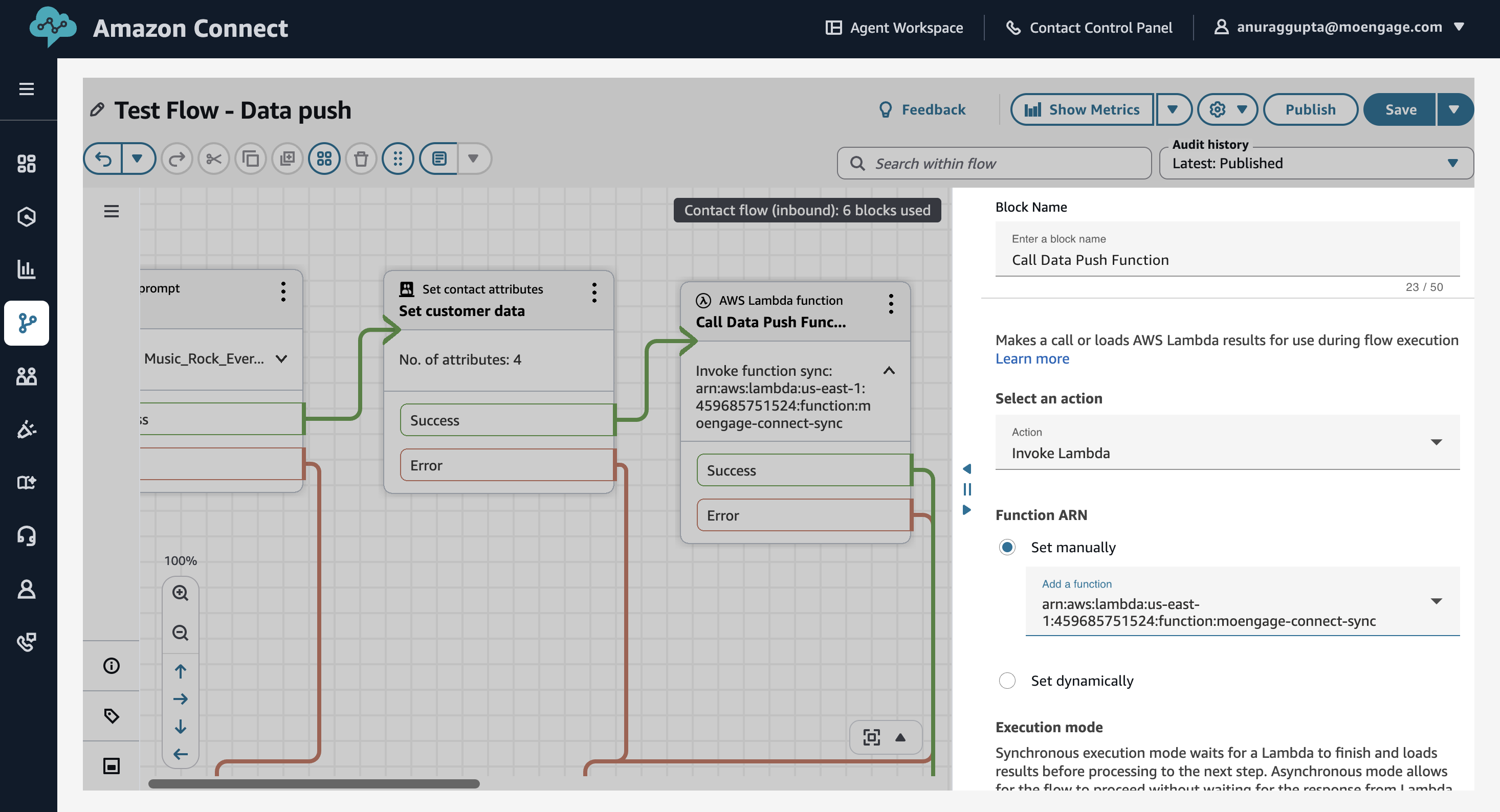Open the users group sidebar icon
1500x812 pixels.
(26, 377)
